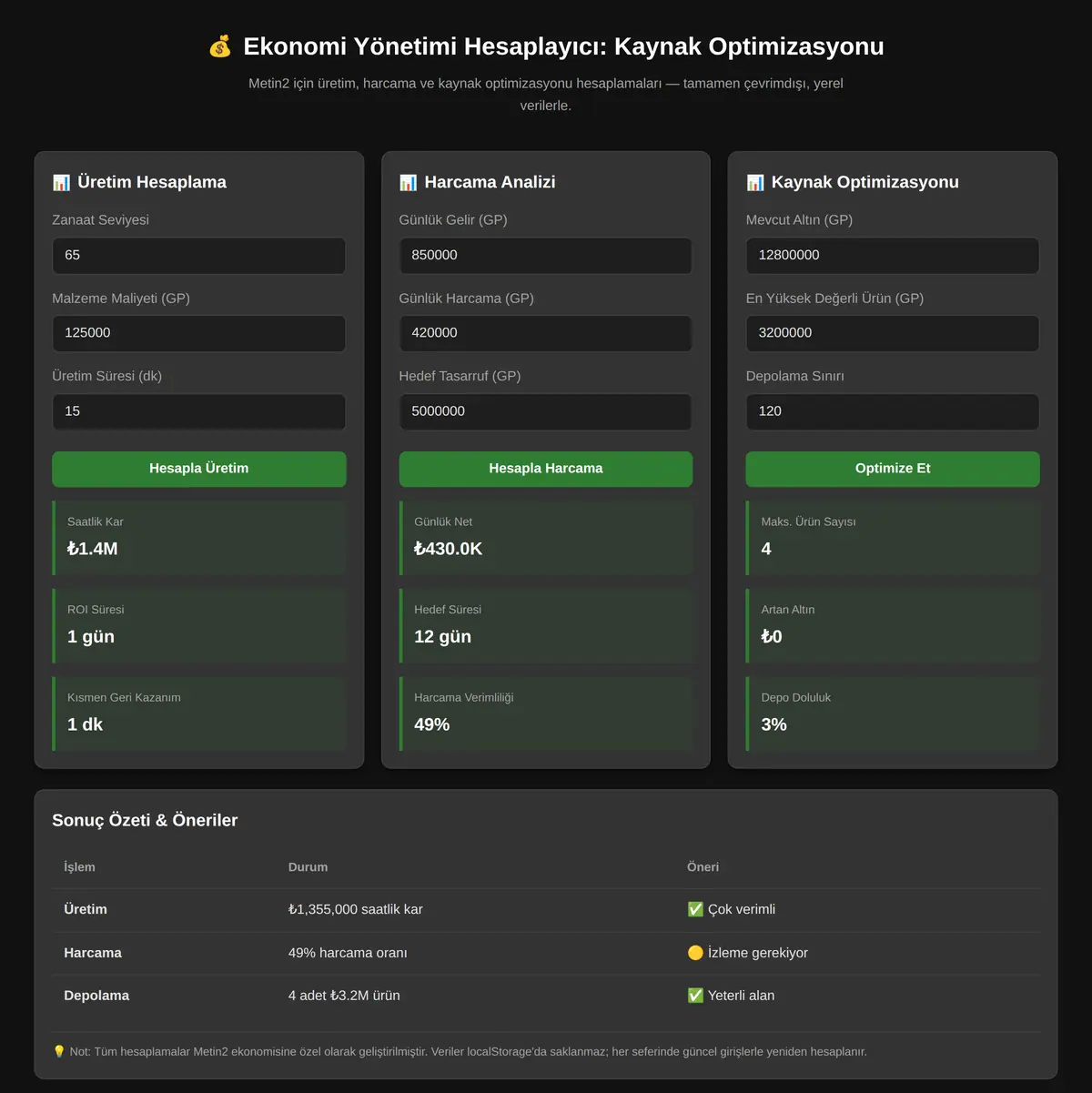Viewport: 1092px width, 1093px height.
Task: Click the Kaynak Optimizasyonu card heading
Action: pos(865,182)
